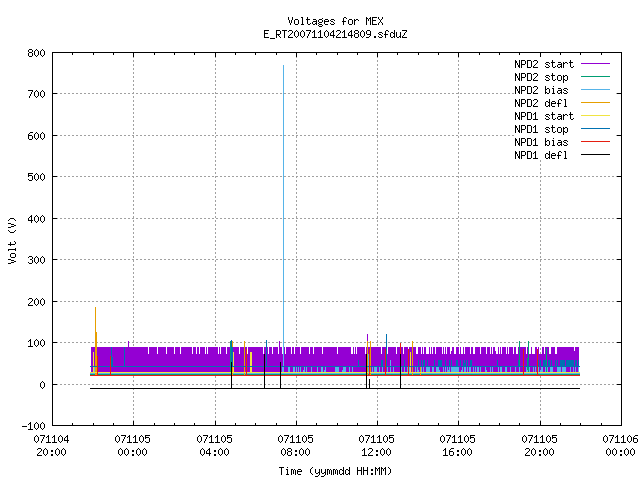The height and width of the screenshot is (480, 640).
Task: Click the NPD2 defl orange legend line
Action: click(x=595, y=103)
